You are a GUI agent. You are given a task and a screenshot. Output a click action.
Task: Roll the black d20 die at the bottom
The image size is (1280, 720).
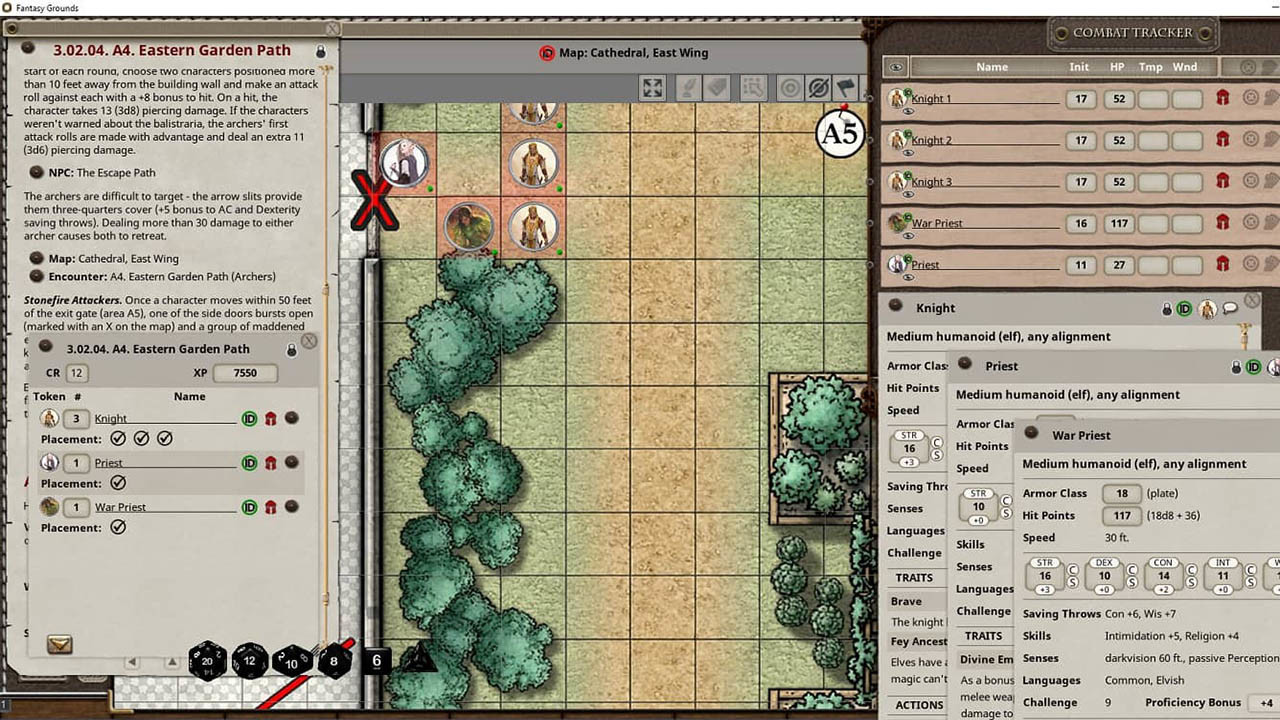click(207, 660)
